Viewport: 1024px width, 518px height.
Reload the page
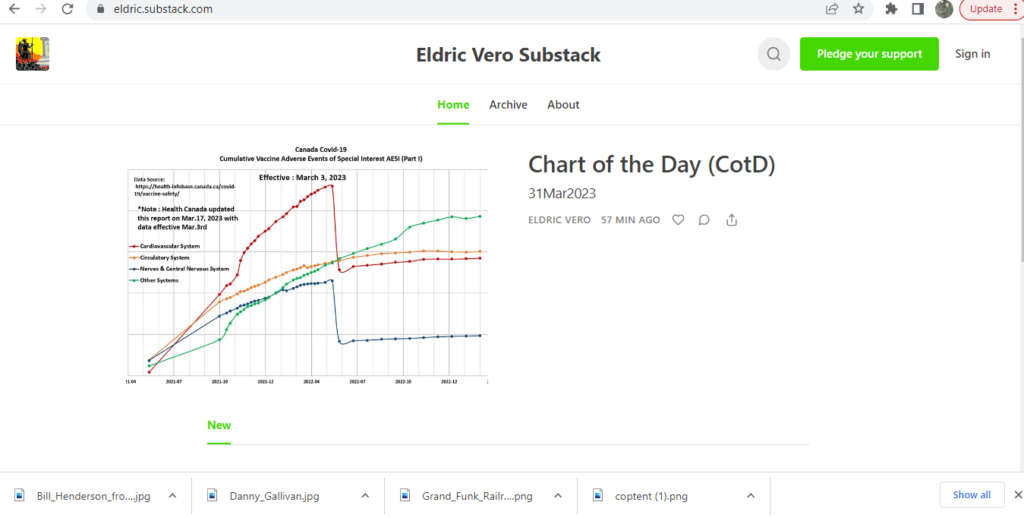pyautogui.click(x=67, y=9)
